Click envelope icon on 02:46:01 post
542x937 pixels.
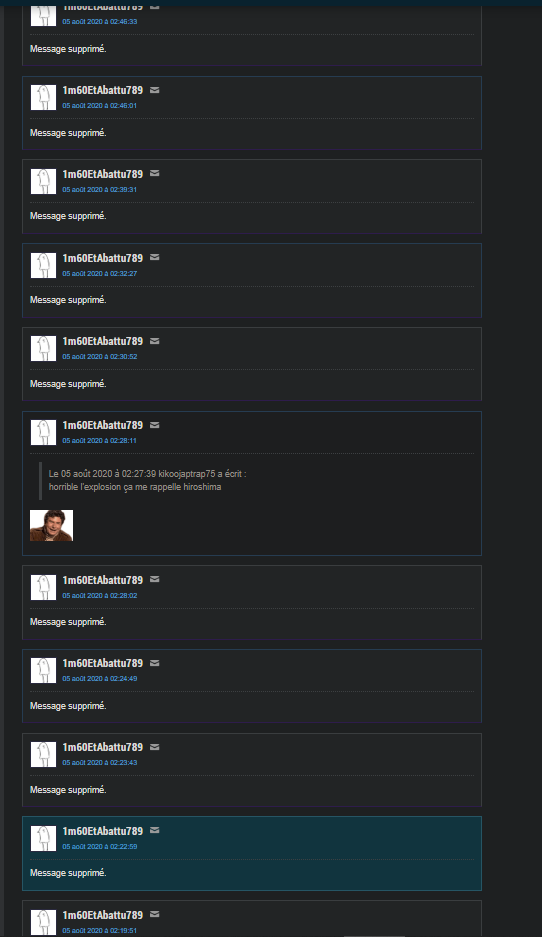[x=154, y=90]
